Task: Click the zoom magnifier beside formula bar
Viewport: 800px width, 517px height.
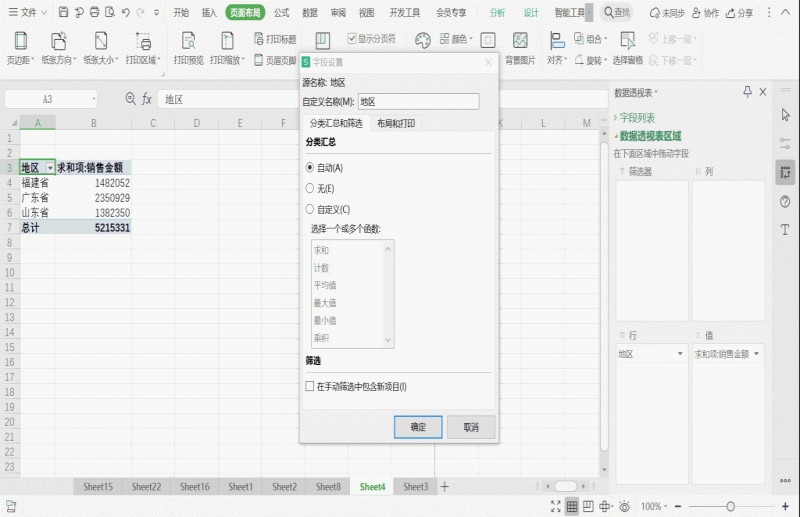Action: [x=131, y=99]
